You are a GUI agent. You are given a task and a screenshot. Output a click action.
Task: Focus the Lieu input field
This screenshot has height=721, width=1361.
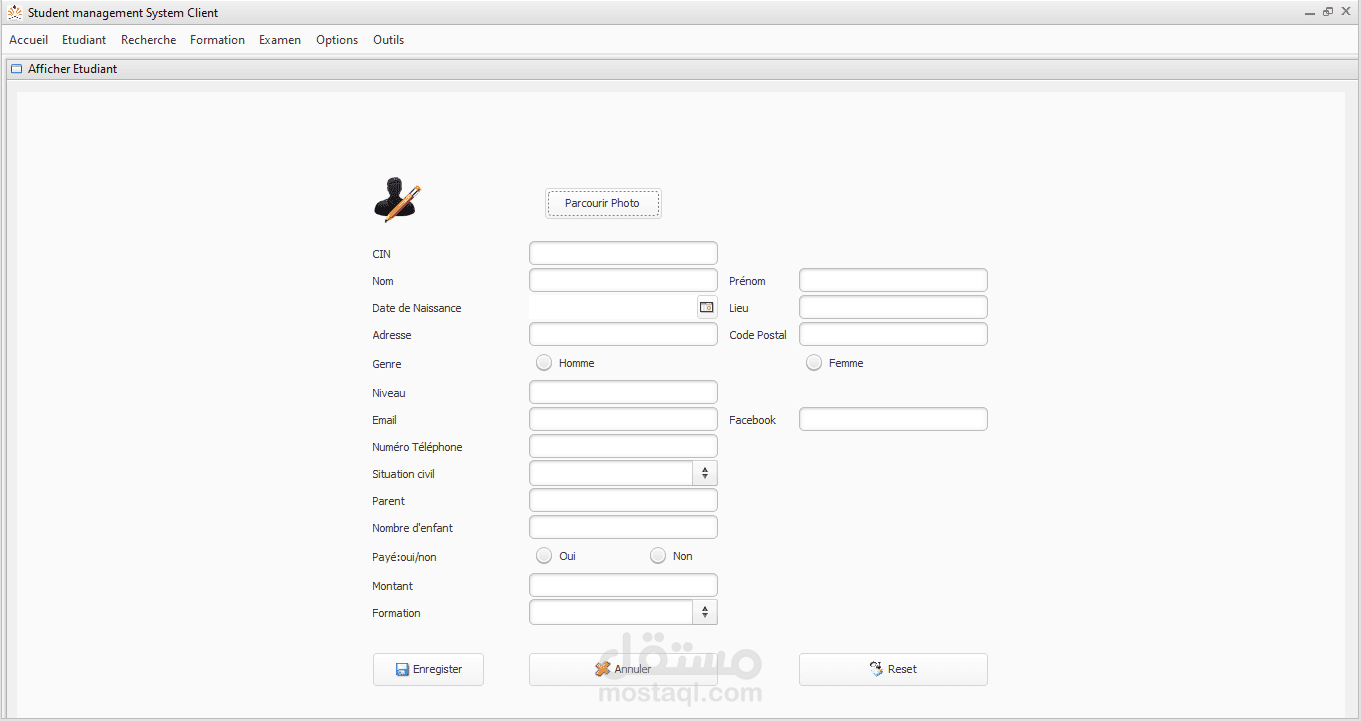coord(893,307)
